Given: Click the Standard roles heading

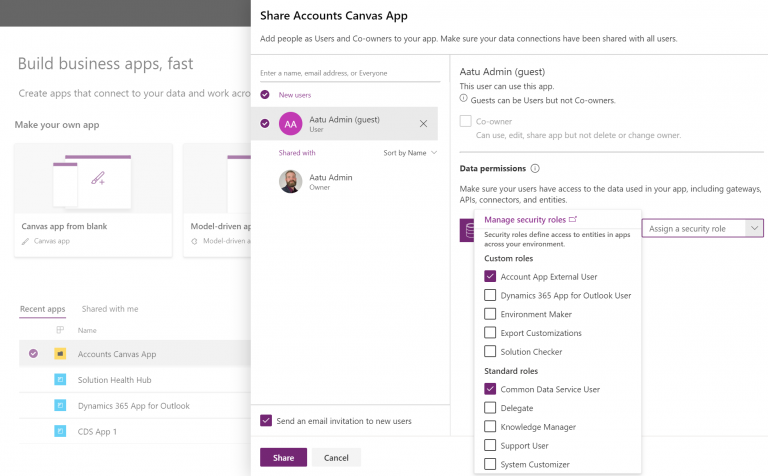Looking at the screenshot, I should pos(511,371).
